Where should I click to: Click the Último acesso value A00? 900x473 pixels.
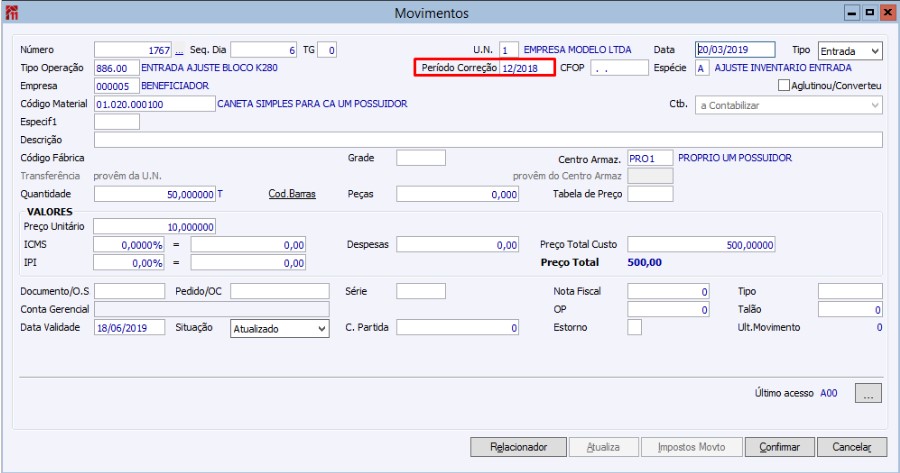(828, 393)
